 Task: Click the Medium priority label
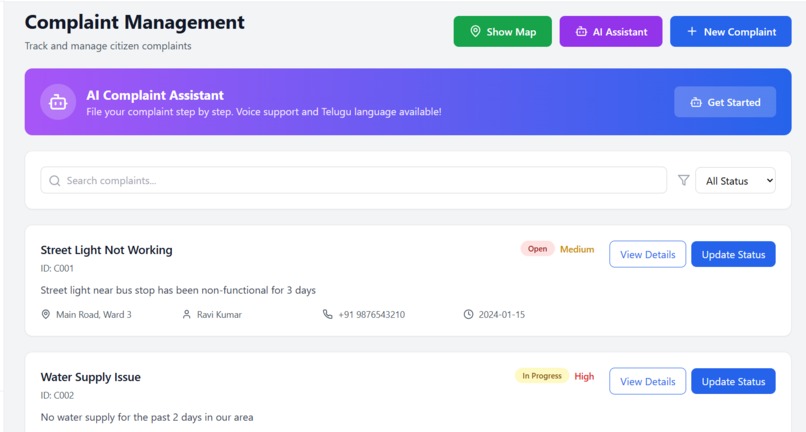(x=577, y=249)
